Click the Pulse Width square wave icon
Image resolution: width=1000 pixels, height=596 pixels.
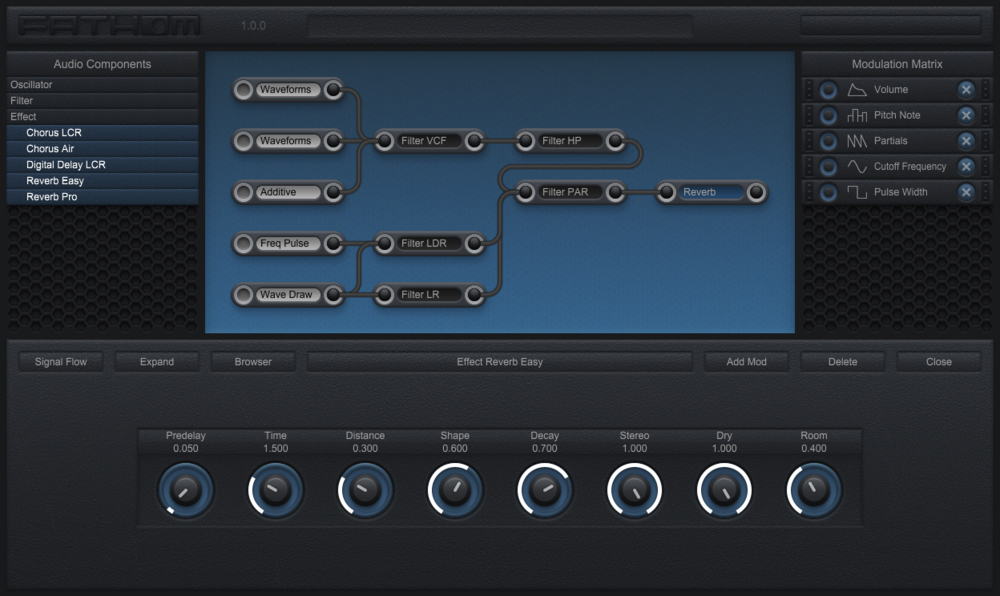coord(857,192)
